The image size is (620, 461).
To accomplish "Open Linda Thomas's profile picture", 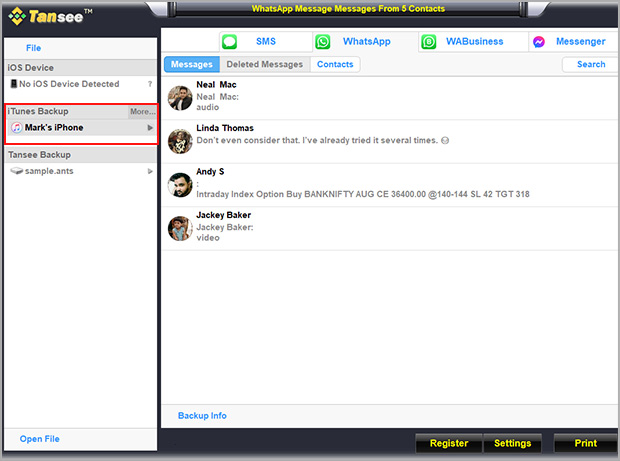I will (x=180, y=141).
